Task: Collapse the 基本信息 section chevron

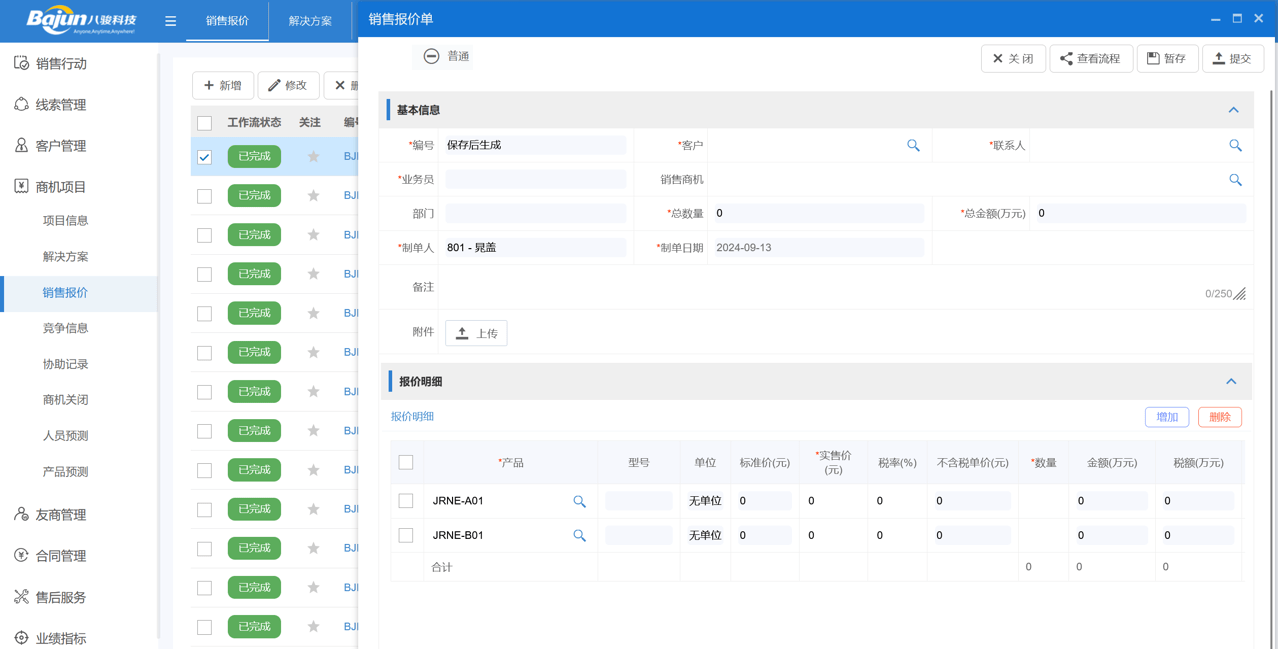Action: [x=1234, y=109]
